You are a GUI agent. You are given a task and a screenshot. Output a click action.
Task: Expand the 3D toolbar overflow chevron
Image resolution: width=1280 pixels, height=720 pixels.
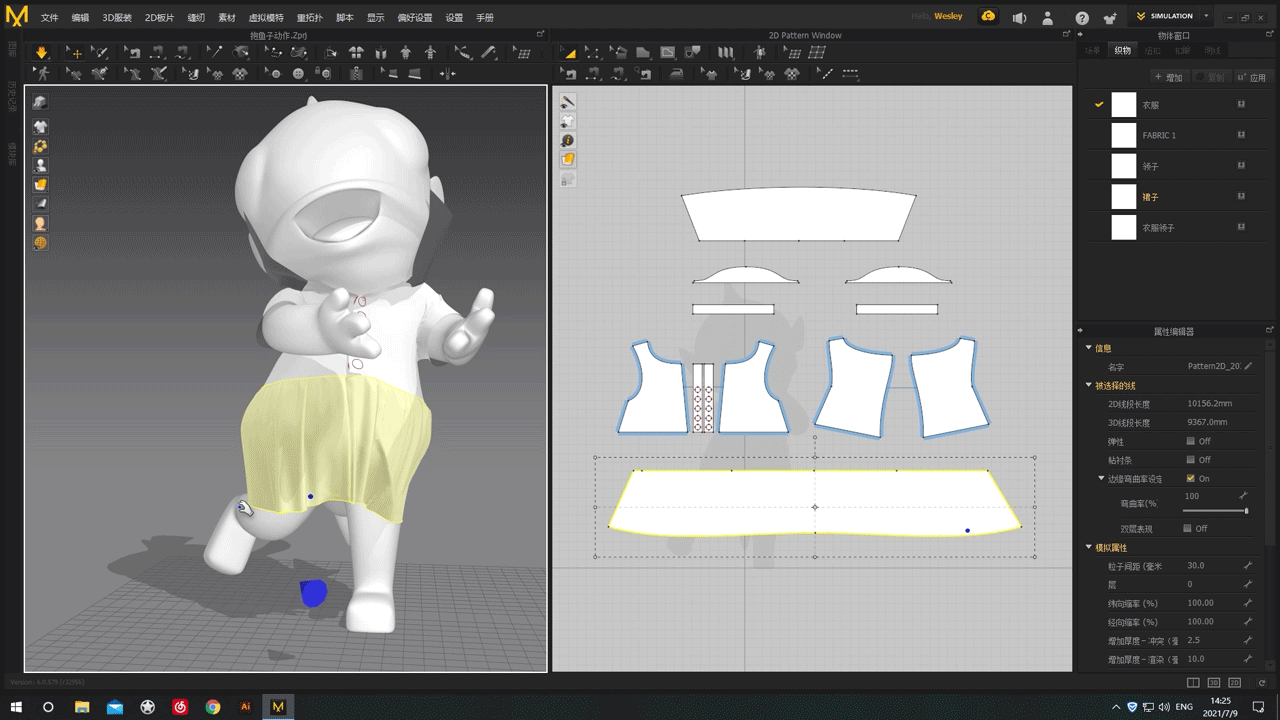point(542,53)
